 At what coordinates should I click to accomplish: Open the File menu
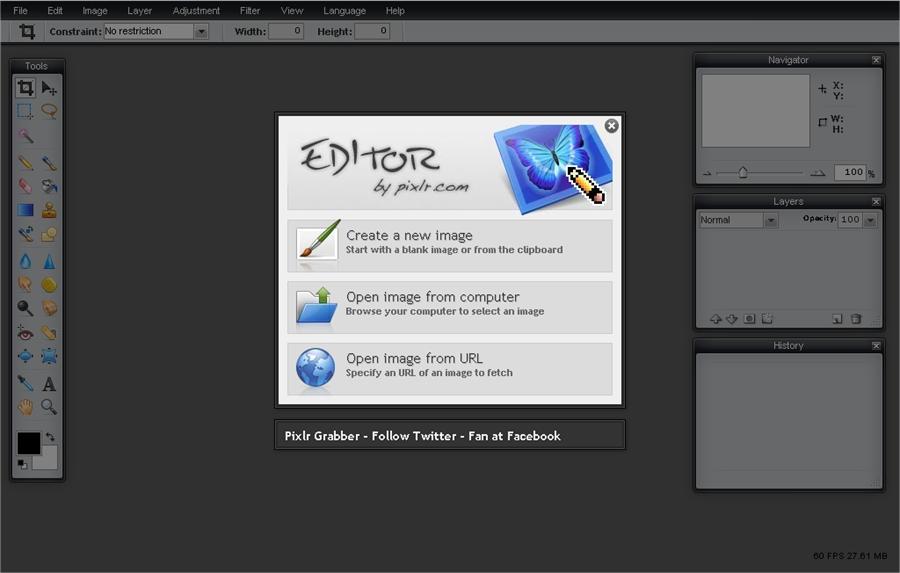20,10
